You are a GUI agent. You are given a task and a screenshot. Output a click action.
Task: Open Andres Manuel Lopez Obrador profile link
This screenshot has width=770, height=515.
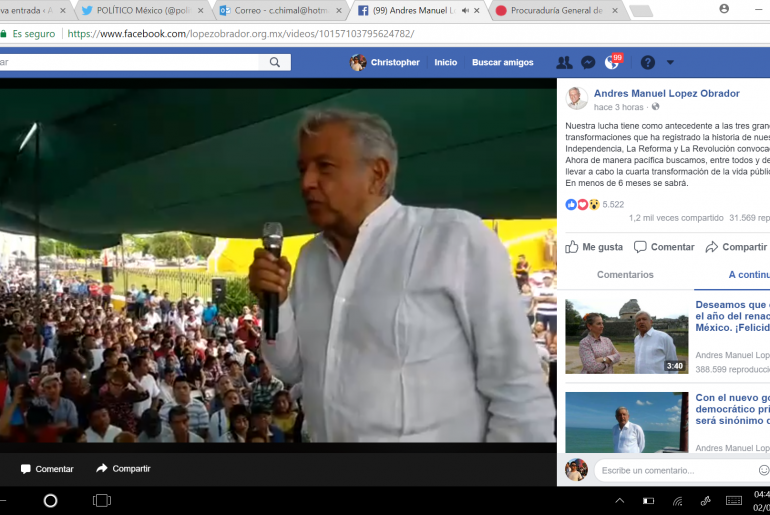pyautogui.click(x=666, y=93)
